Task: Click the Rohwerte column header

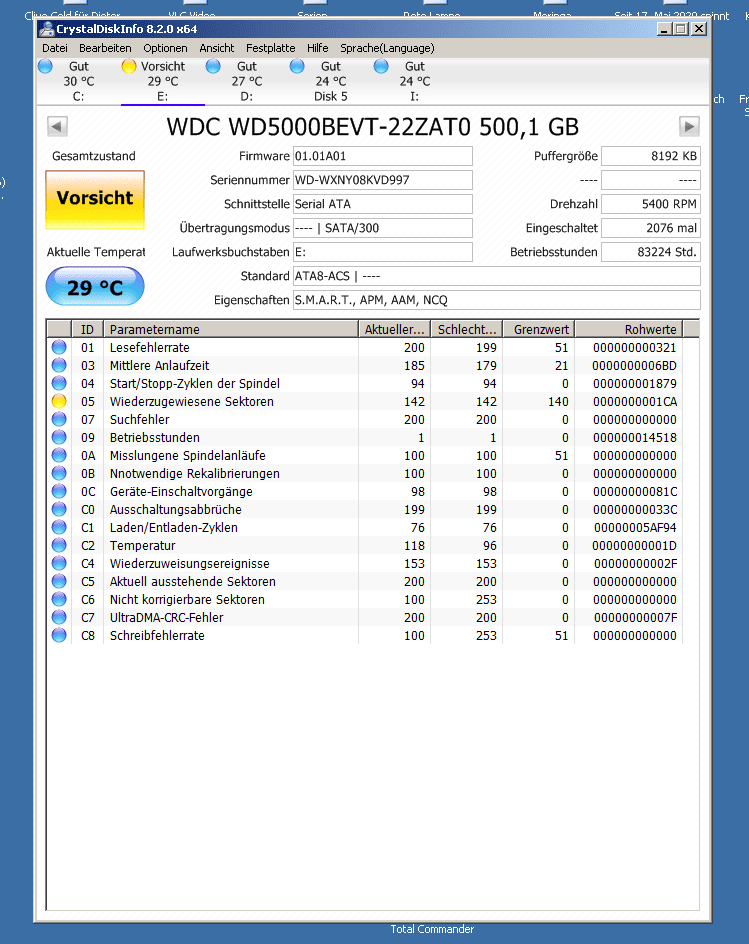Action: click(629, 329)
